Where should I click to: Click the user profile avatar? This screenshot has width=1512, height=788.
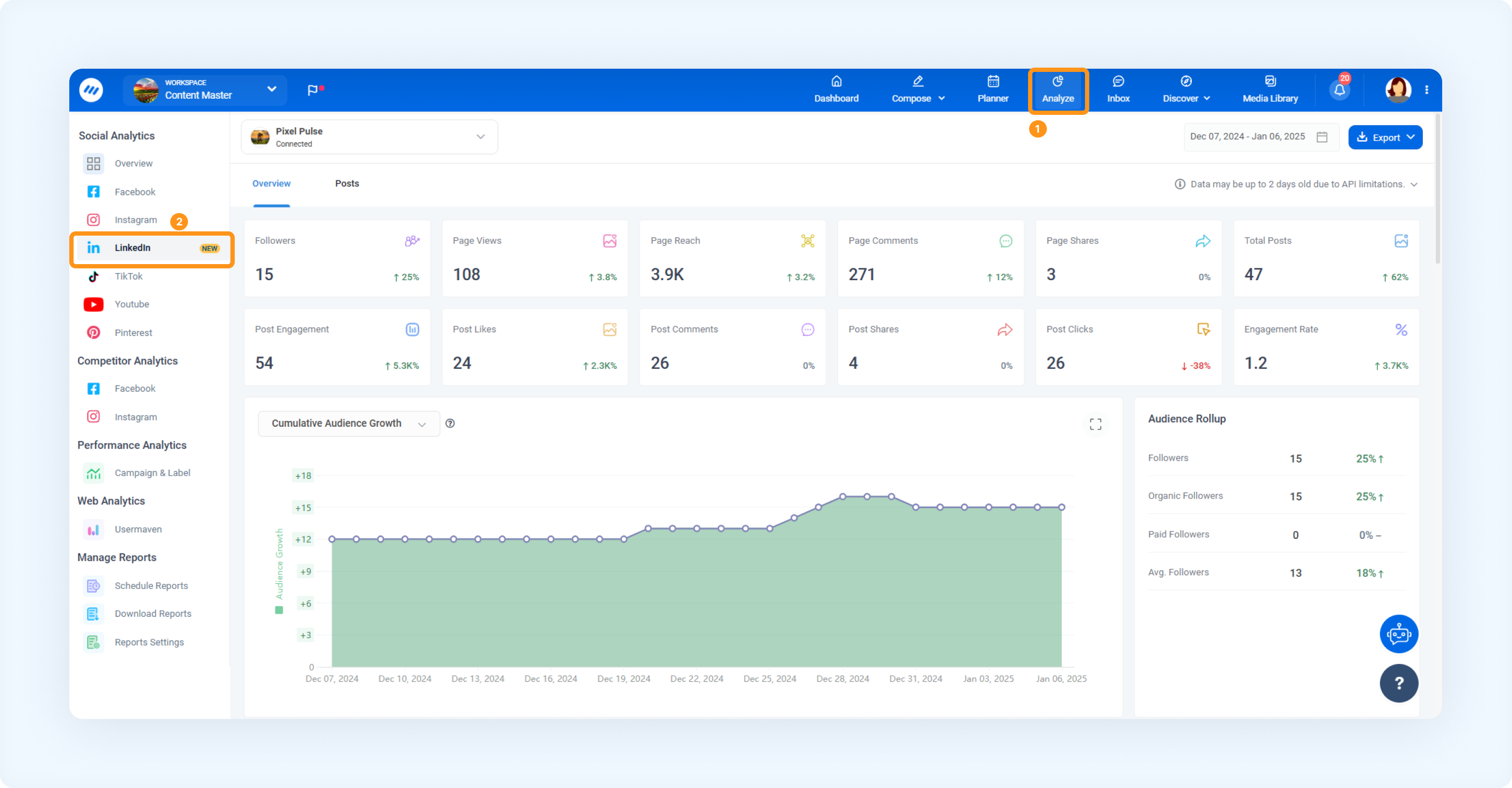(x=1398, y=90)
